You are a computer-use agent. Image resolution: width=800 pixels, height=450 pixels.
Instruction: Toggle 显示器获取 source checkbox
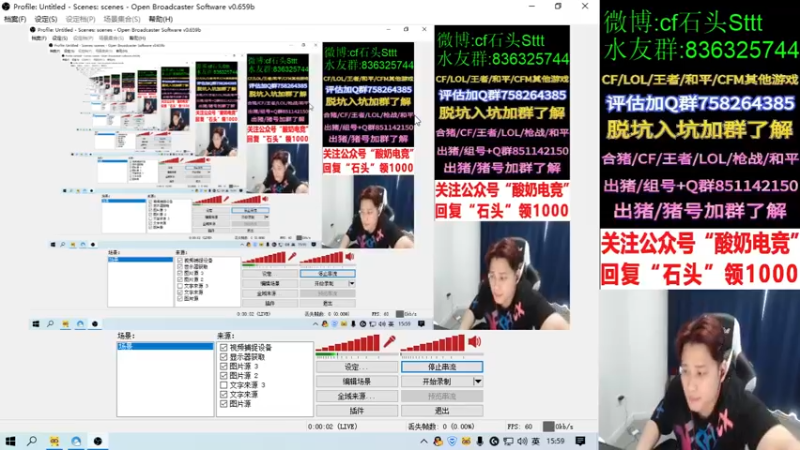pyautogui.click(x=223, y=357)
